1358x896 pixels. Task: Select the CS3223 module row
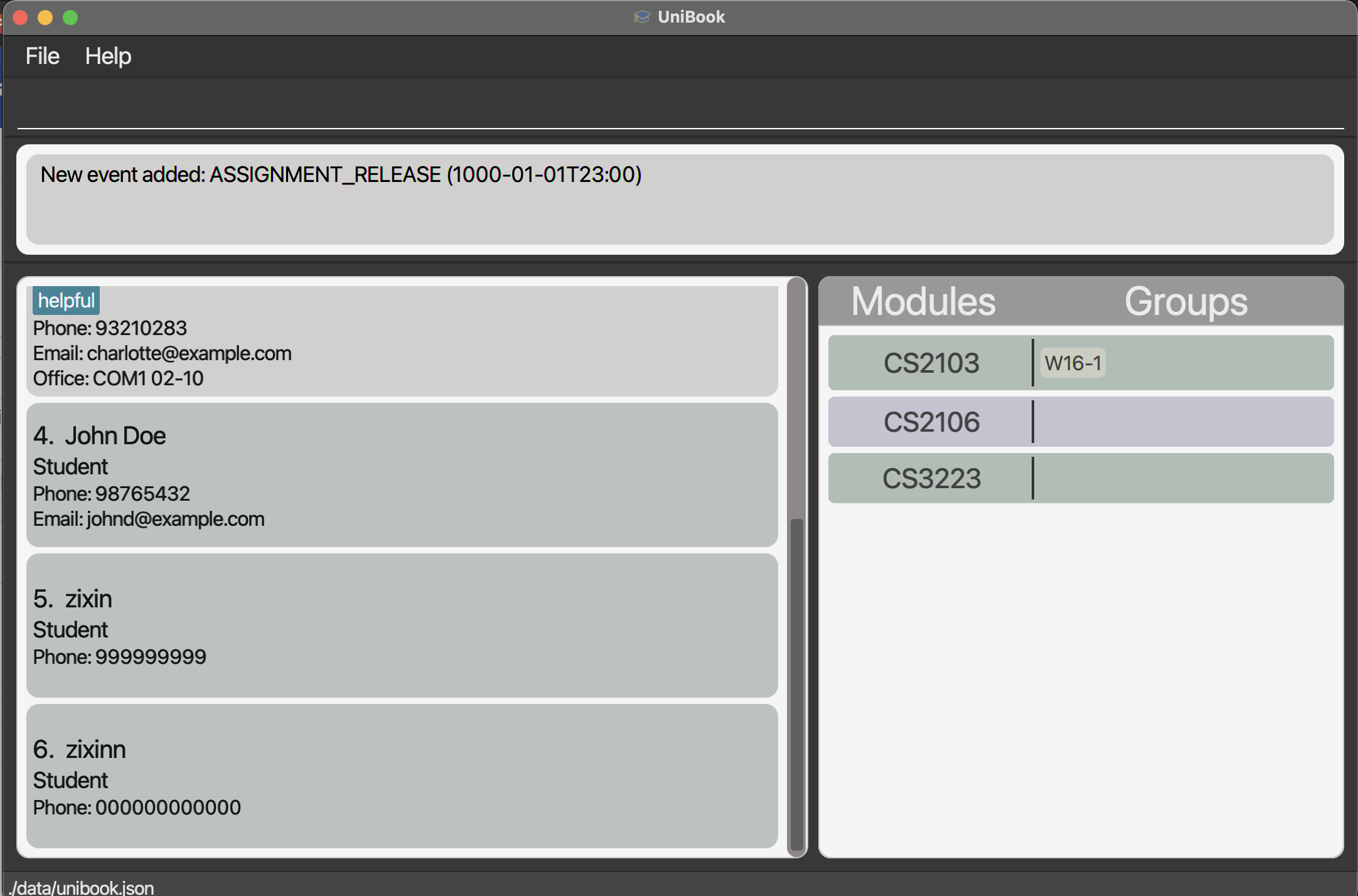pos(931,479)
